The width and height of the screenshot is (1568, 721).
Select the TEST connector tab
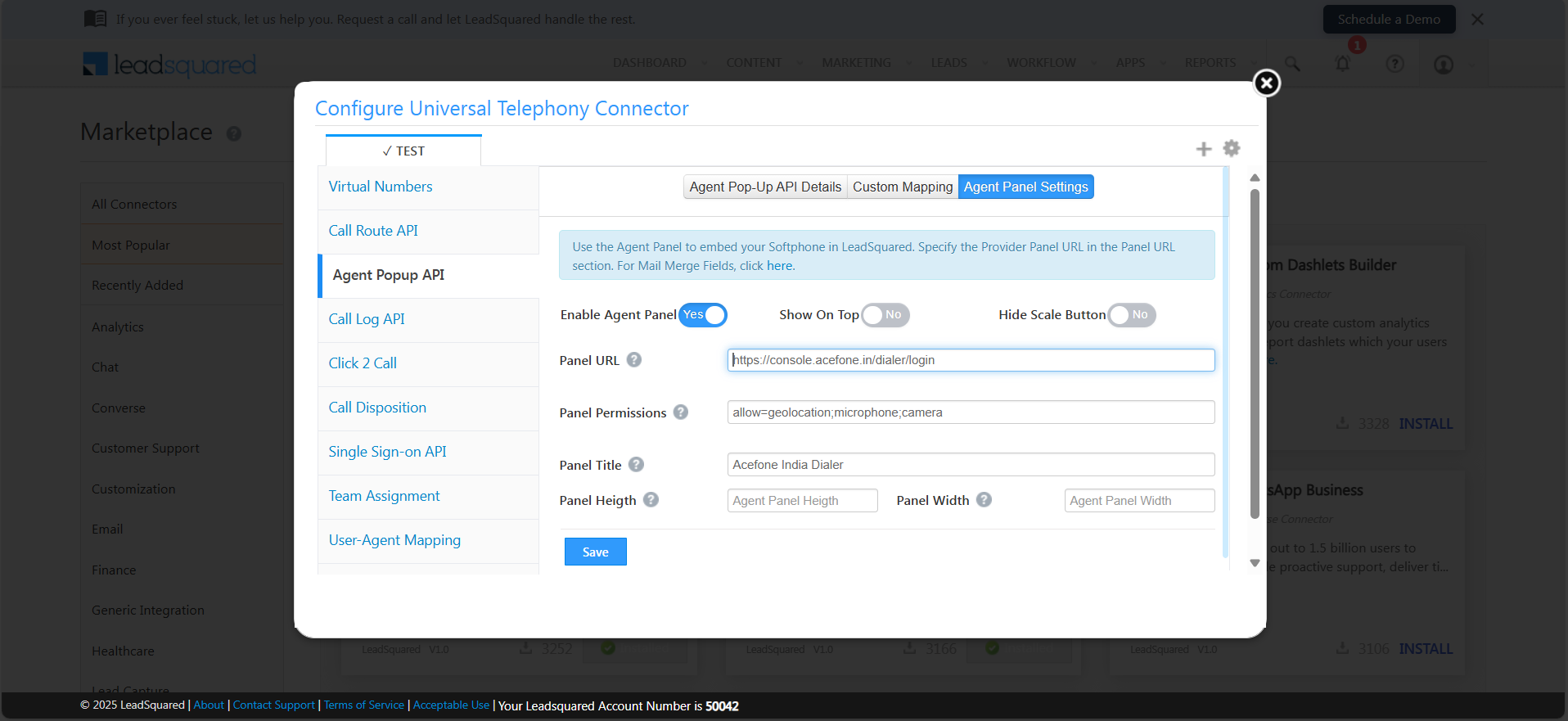[x=403, y=151]
